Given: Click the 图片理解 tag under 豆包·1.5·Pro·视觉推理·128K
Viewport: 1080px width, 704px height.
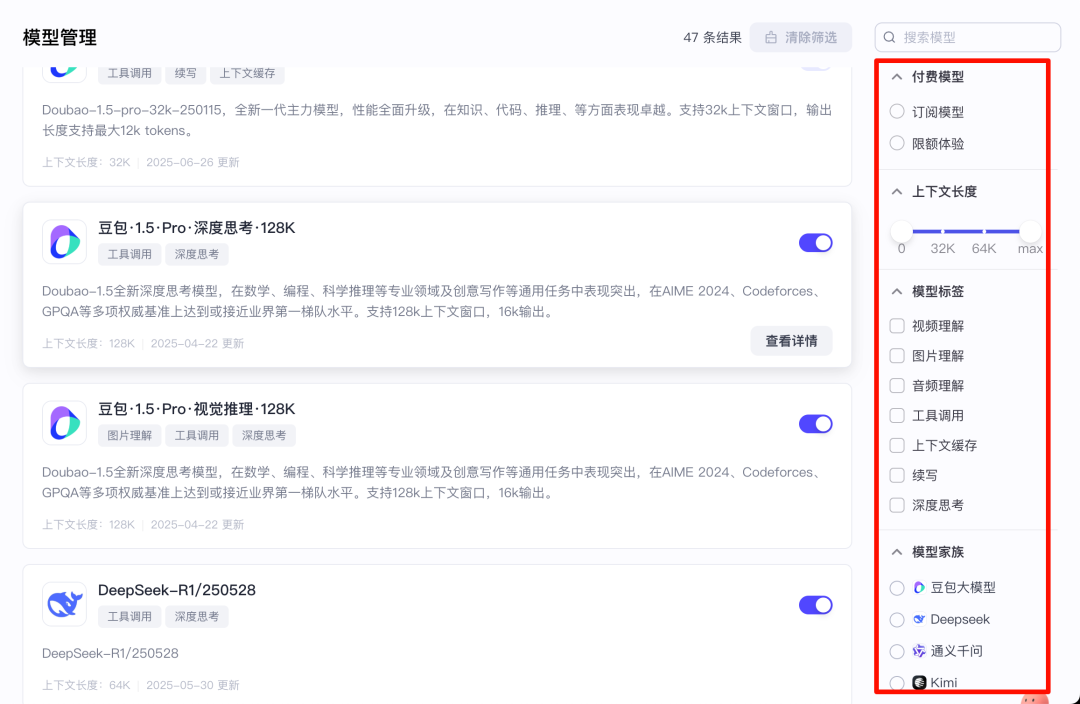Looking at the screenshot, I should click(x=129, y=435).
